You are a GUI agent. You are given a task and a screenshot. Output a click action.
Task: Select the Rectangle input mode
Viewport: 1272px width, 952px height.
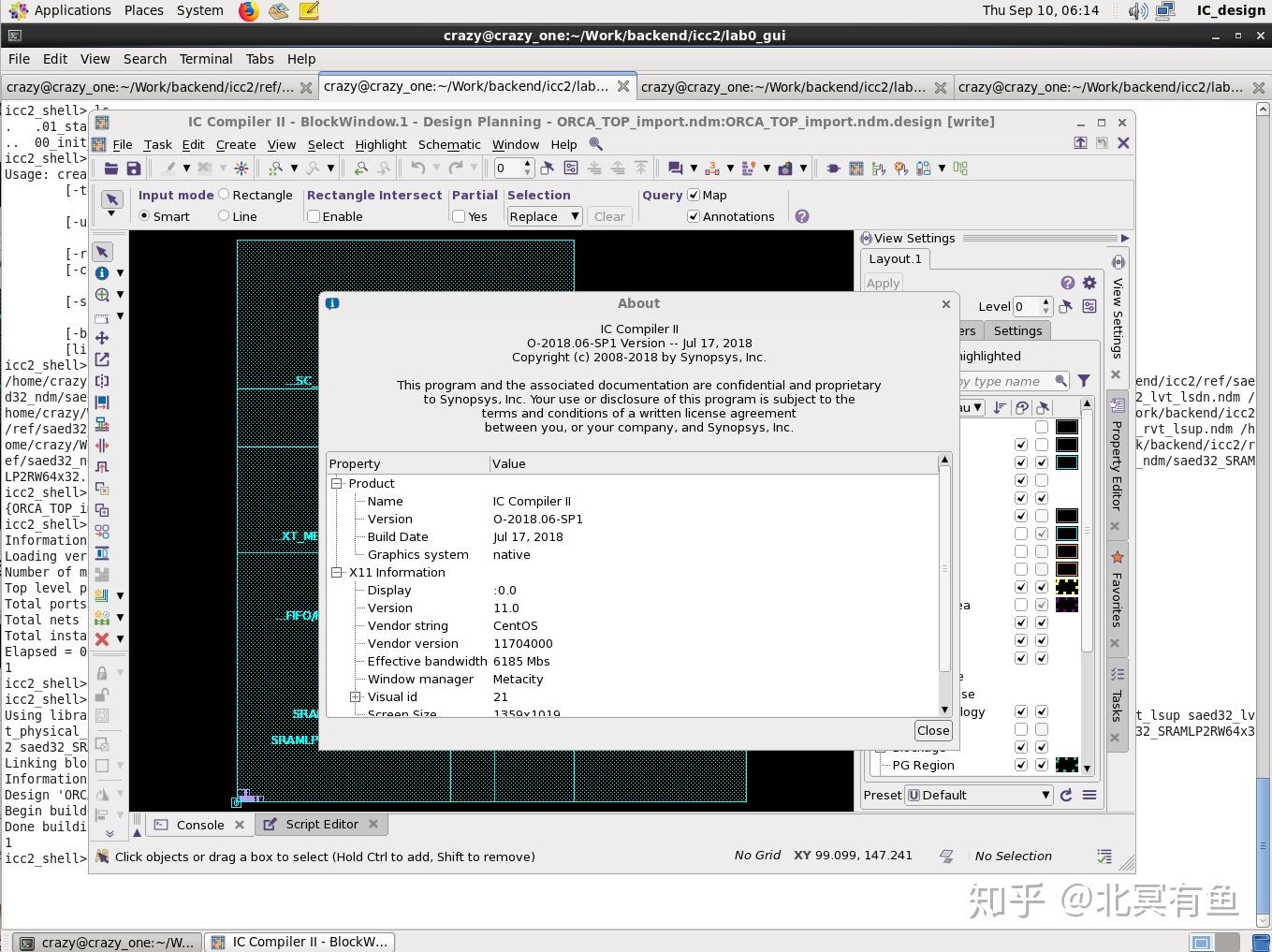click(x=225, y=195)
